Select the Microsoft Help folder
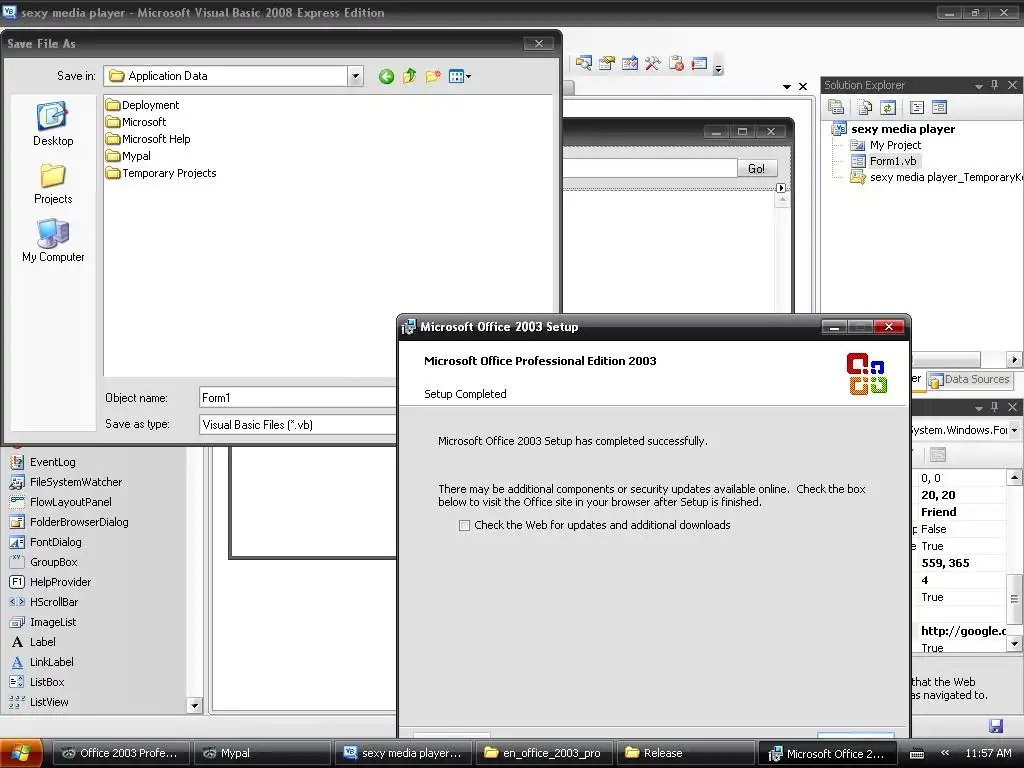Screen dimensions: 1024x768 click(148, 139)
